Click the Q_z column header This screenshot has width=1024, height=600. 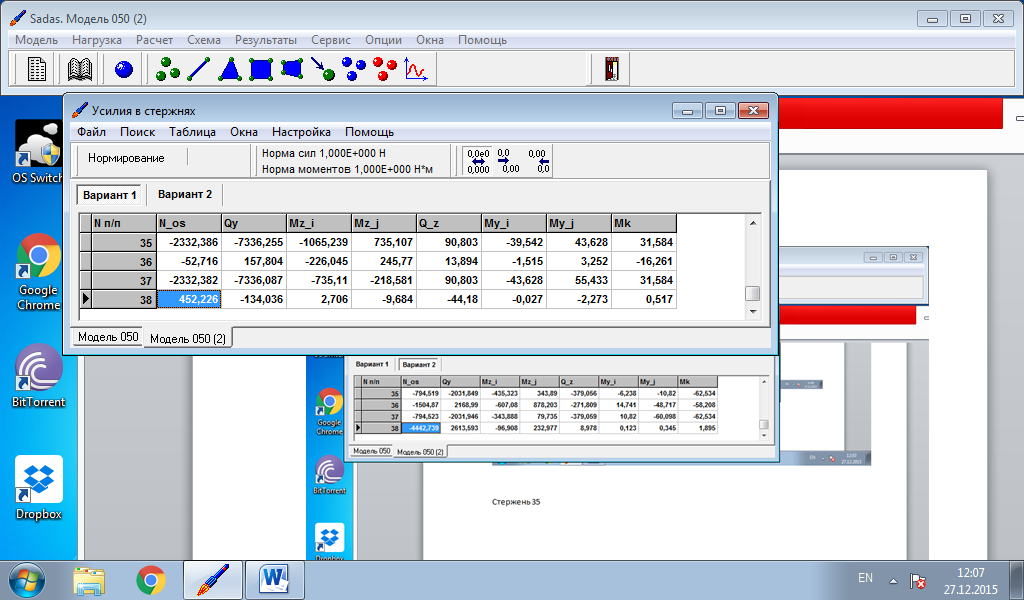point(449,223)
